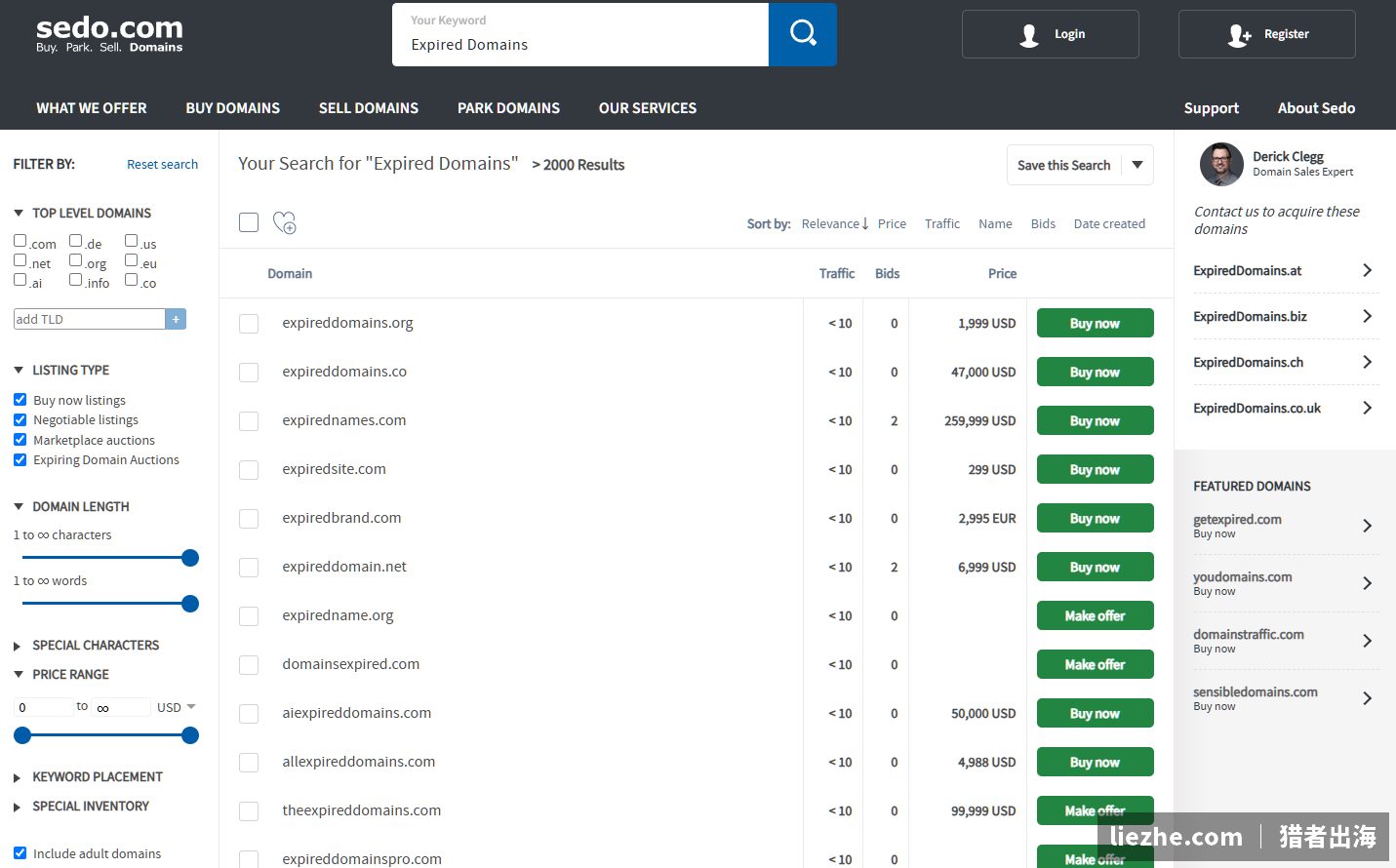Image resolution: width=1396 pixels, height=868 pixels.
Task: Click the plus button beside add TLD
Action: pos(176,319)
